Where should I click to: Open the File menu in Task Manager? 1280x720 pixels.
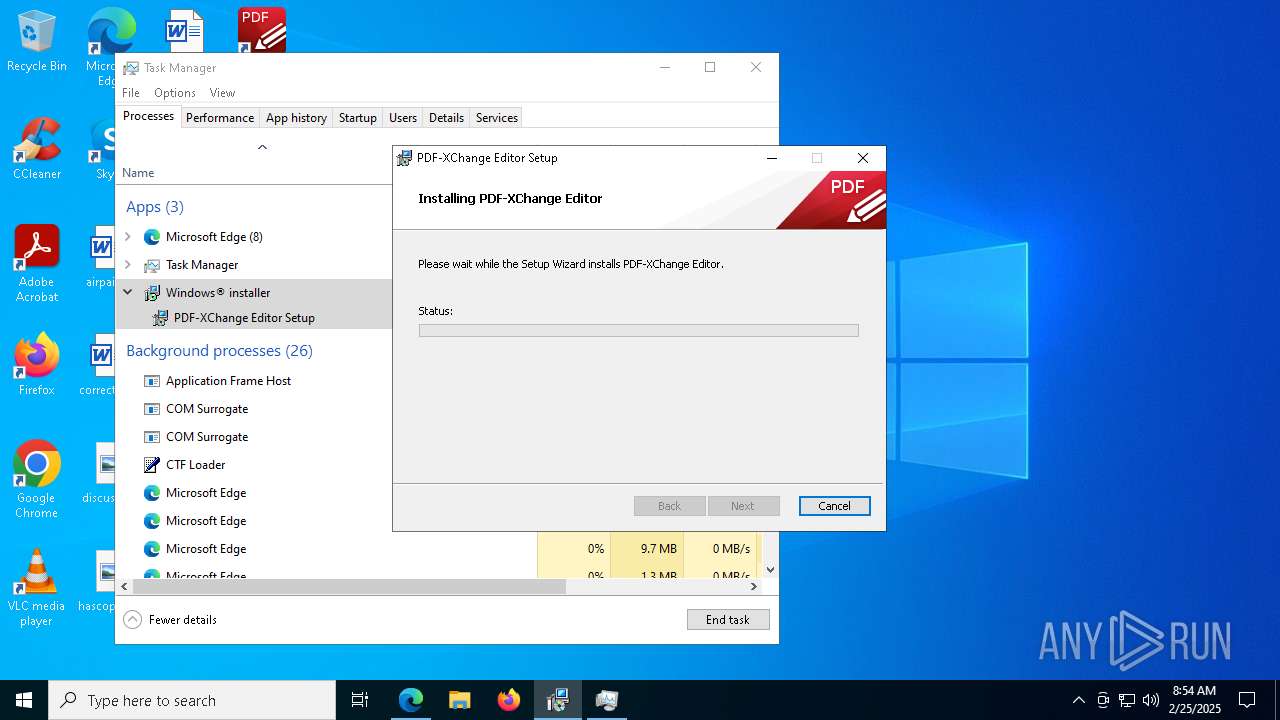(131, 93)
